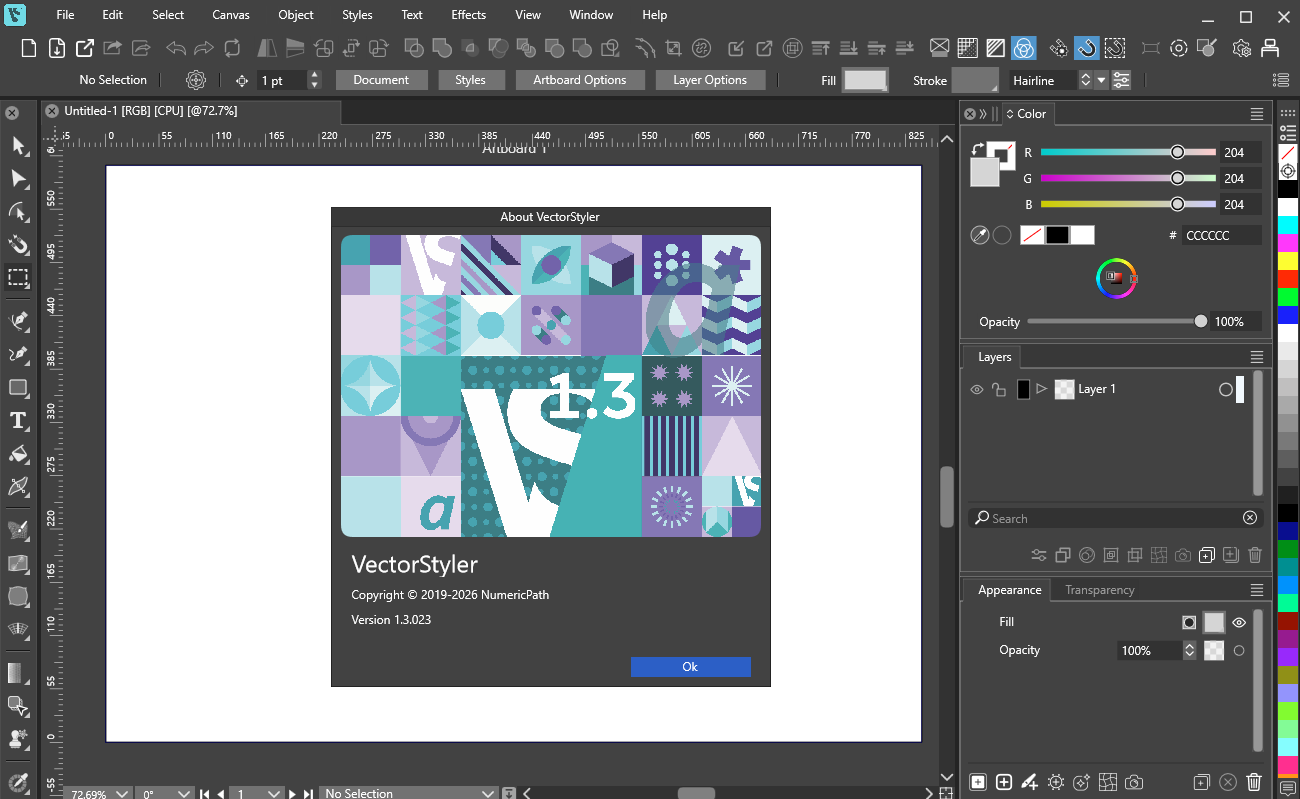Image resolution: width=1300 pixels, height=799 pixels.
Task: Adjust the Opacity slider in Color panel
Action: (1114, 321)
